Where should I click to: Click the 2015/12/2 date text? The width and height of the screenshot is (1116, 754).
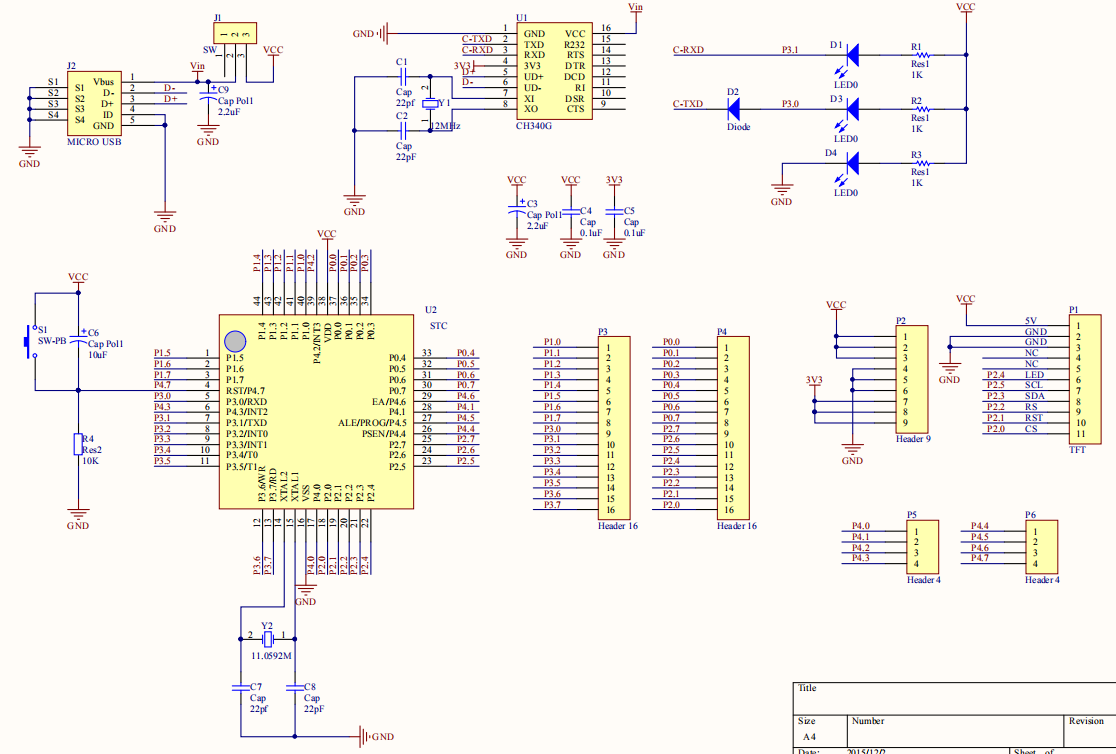pos(866,751)
